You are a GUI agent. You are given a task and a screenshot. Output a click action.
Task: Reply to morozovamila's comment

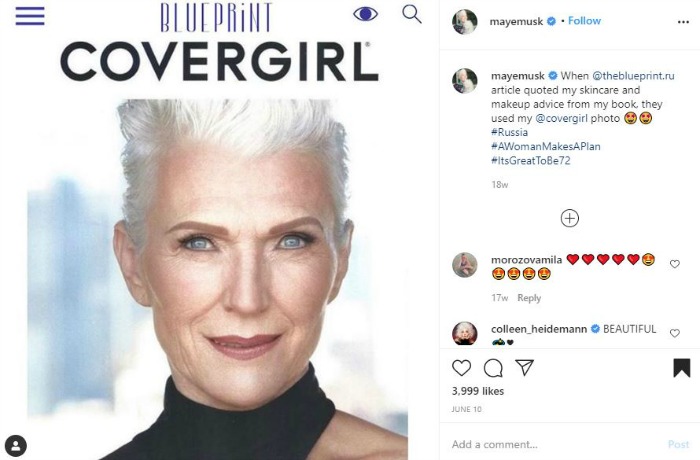[529, 298]
